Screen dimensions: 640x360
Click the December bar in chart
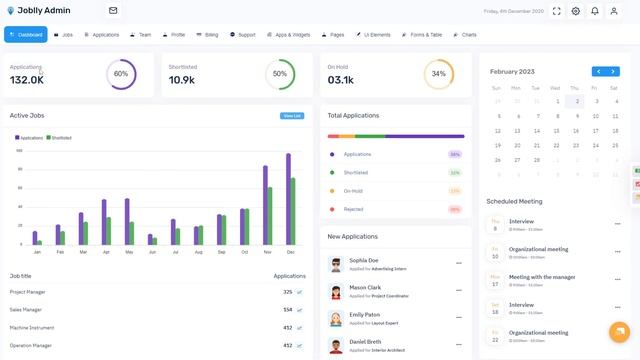291,199
